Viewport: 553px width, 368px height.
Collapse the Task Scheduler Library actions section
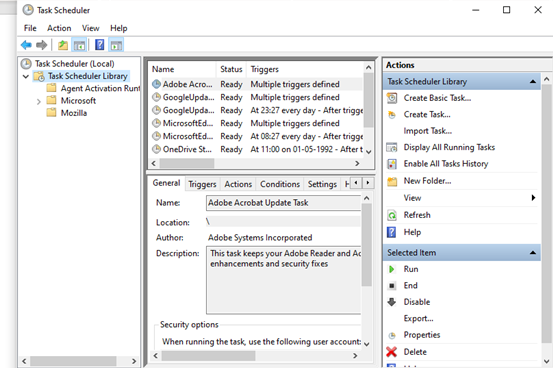533,82
